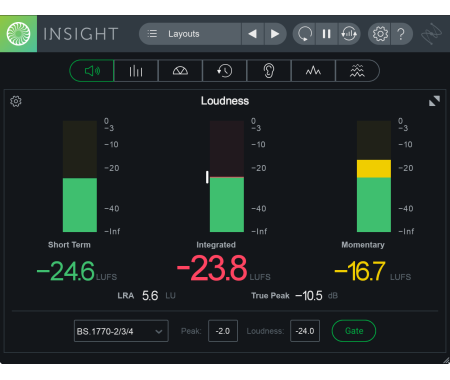
Task: Expand the Loudness panel to full view
Action: [x=434, y=101]
